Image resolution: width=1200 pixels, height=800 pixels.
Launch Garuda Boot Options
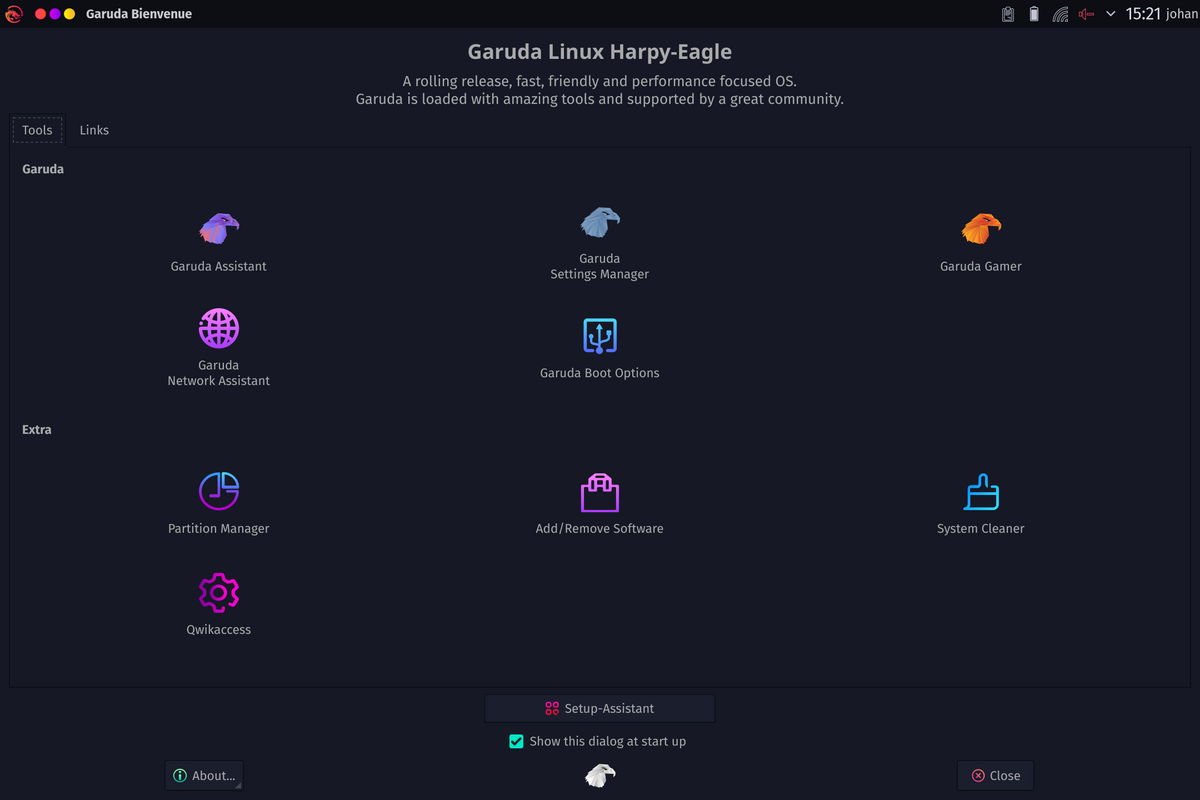[x=600, y=336]
